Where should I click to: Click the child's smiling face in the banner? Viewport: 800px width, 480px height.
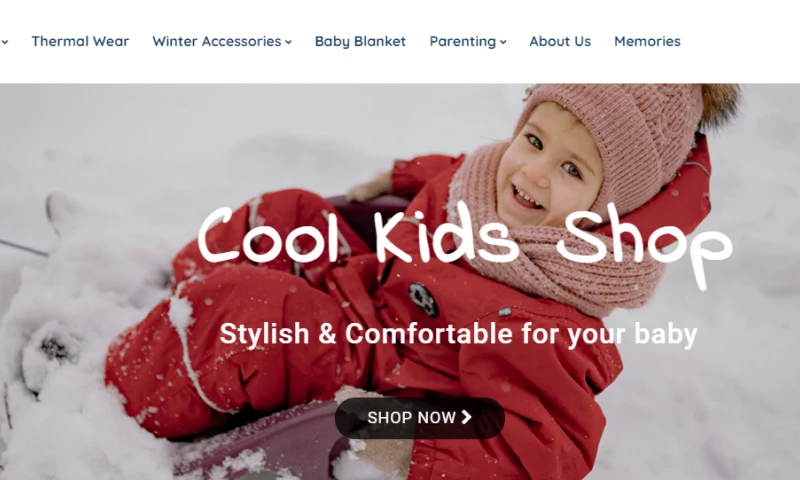pyautogui.click(x=548, y=168)
